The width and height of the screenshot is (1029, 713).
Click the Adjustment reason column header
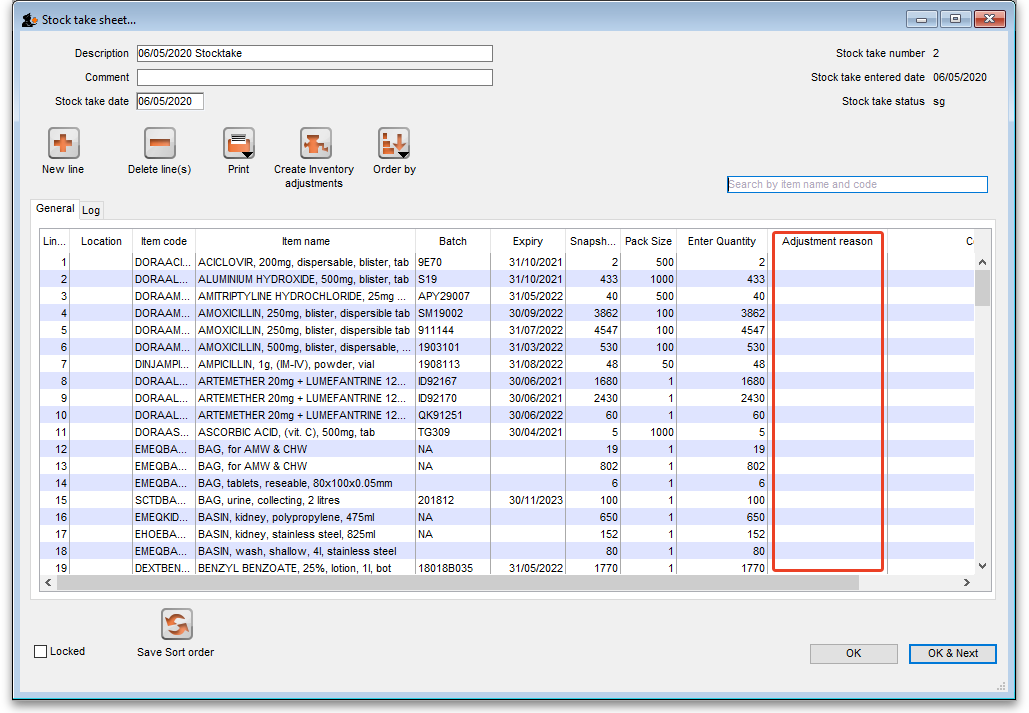pyautogui.click(x=827, y=241)
